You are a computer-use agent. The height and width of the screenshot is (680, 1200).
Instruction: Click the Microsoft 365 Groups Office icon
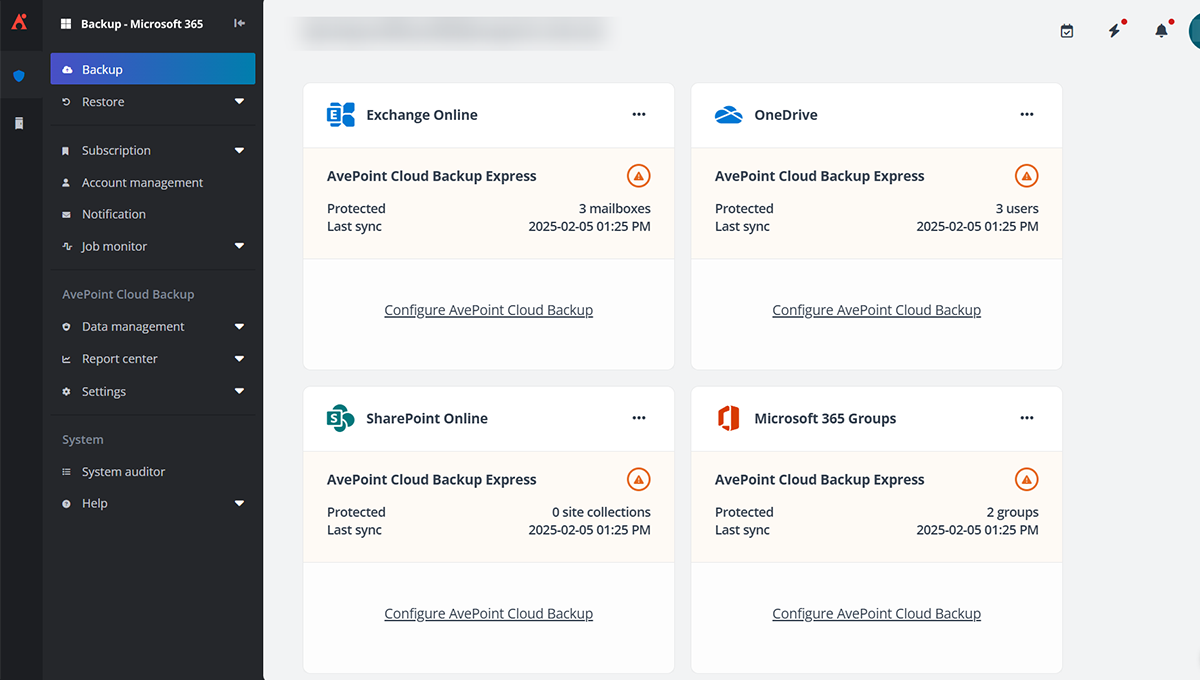point(729,419)
